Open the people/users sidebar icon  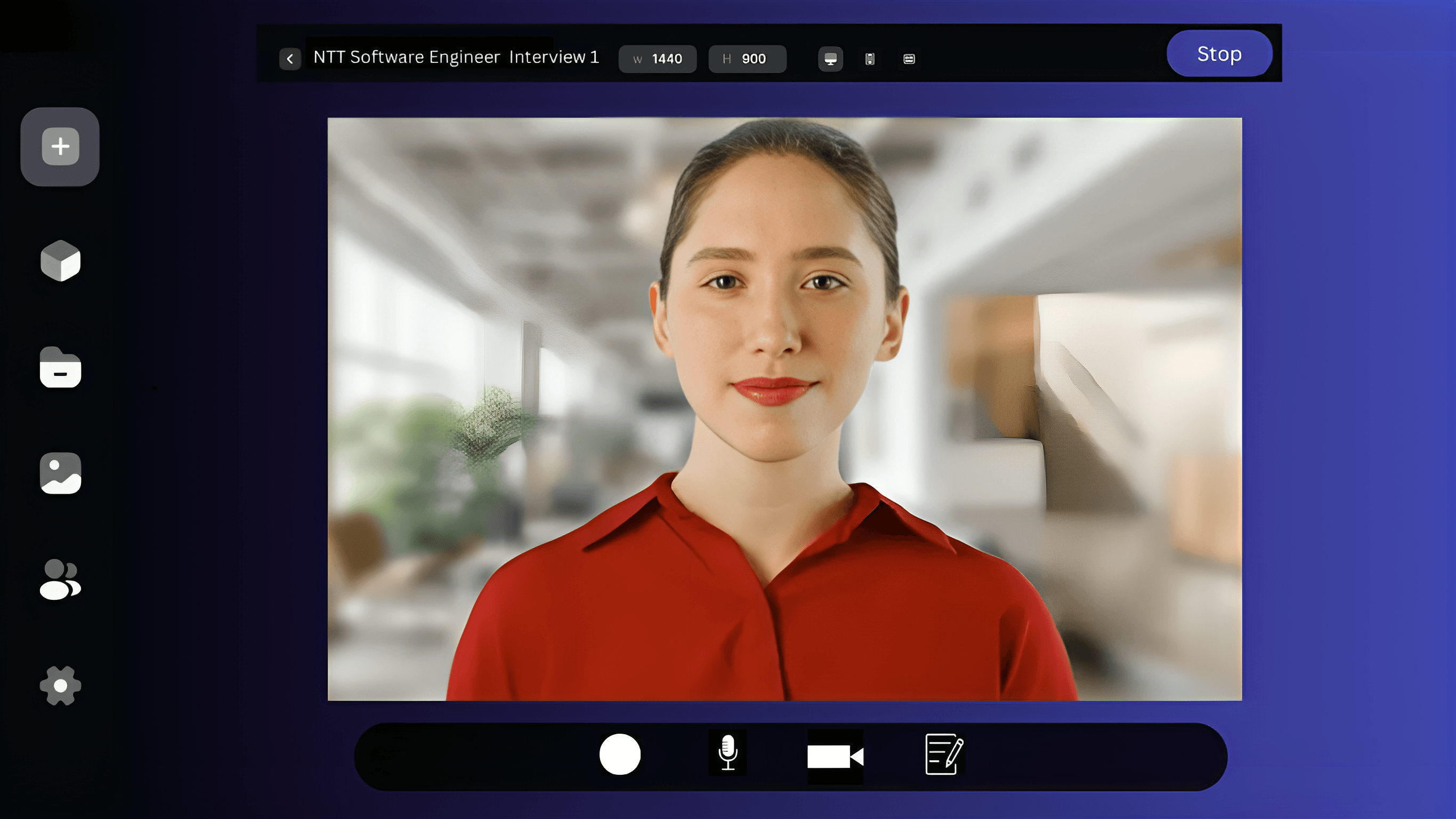(x=60, y=579)
